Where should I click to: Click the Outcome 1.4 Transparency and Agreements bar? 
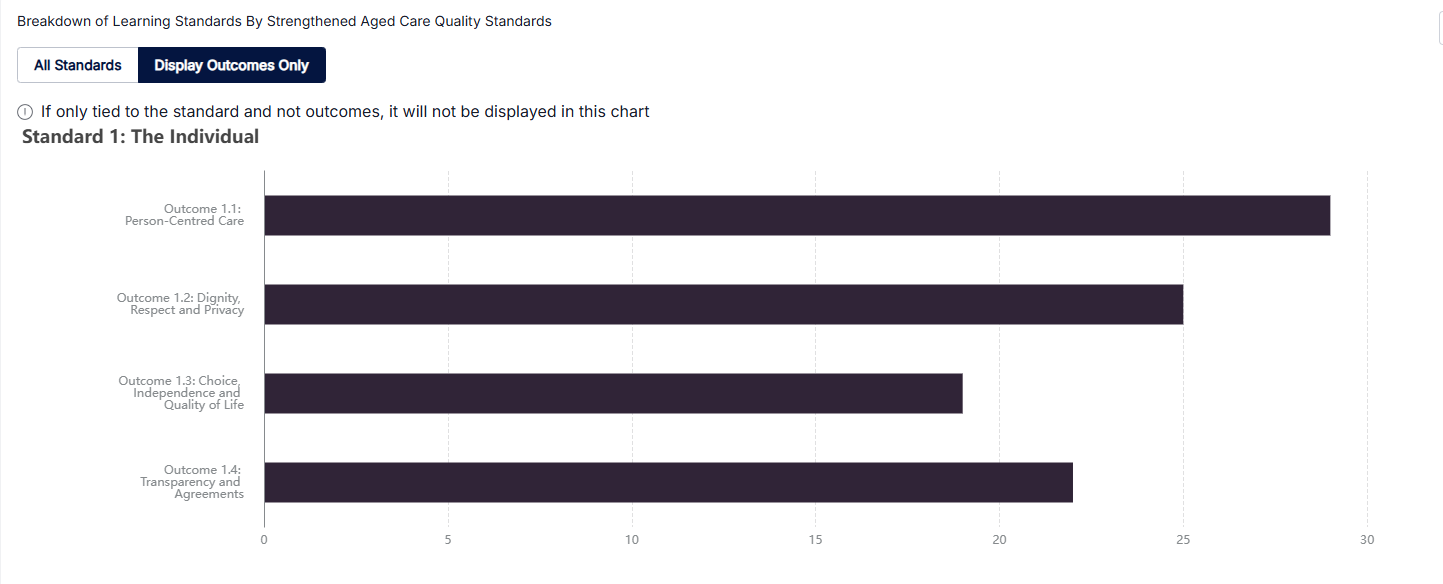668,482
